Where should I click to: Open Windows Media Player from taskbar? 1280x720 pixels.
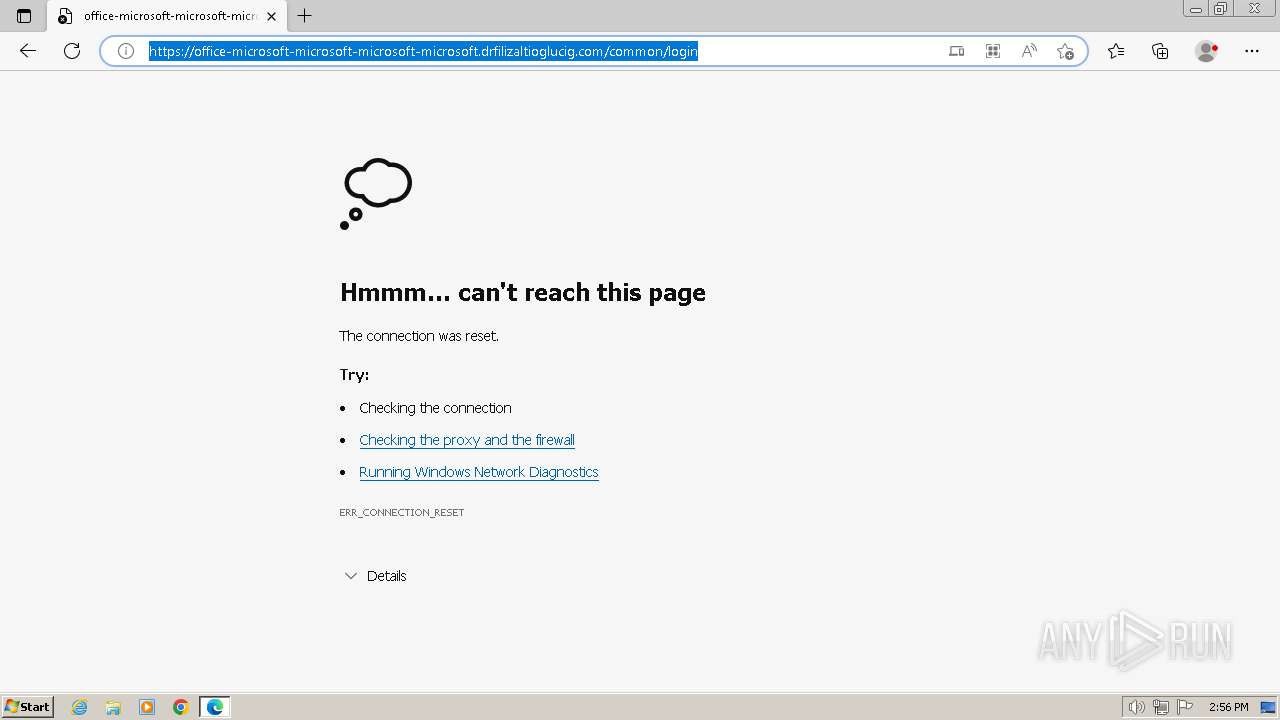click(147, 707)
